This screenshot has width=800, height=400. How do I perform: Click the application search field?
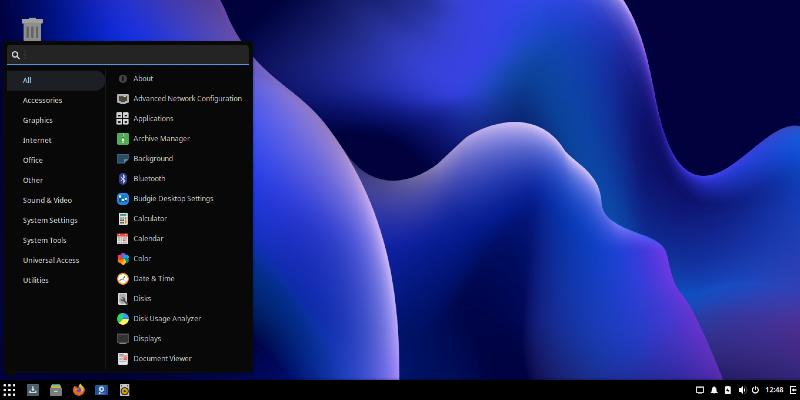pyautogui.click(x=130, y=55)
